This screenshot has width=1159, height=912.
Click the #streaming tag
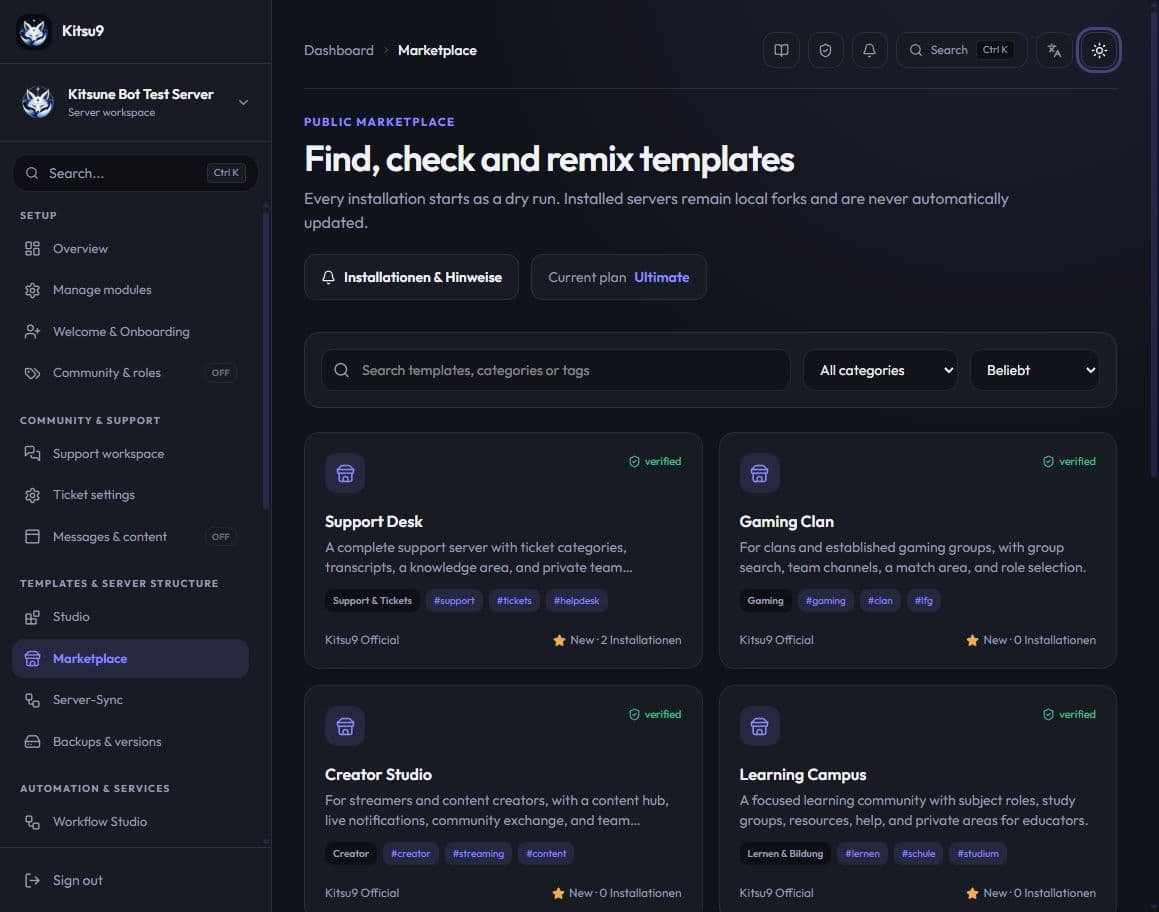coord(478,854)
